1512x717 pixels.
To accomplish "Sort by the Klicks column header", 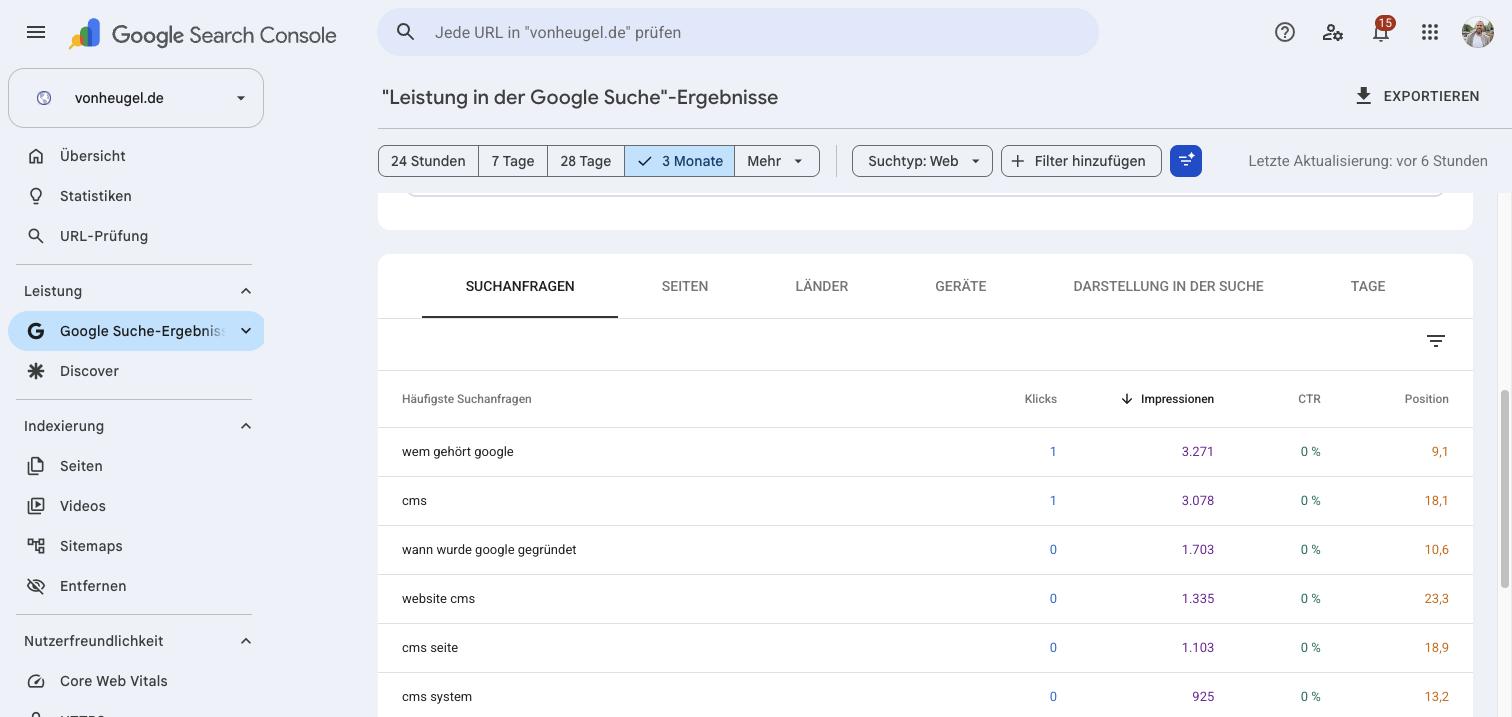I will (x=1040, y=399).
